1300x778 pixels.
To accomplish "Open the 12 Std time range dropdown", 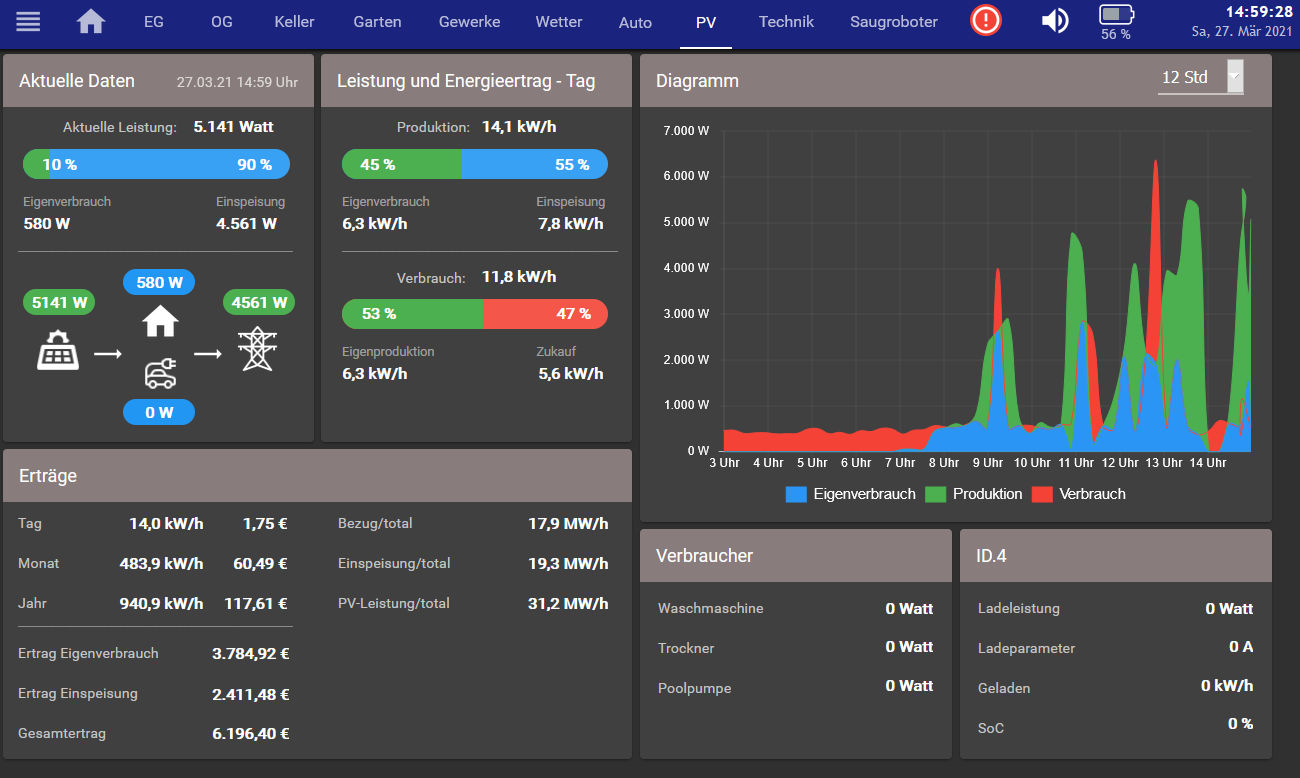I will point(1200,77).
